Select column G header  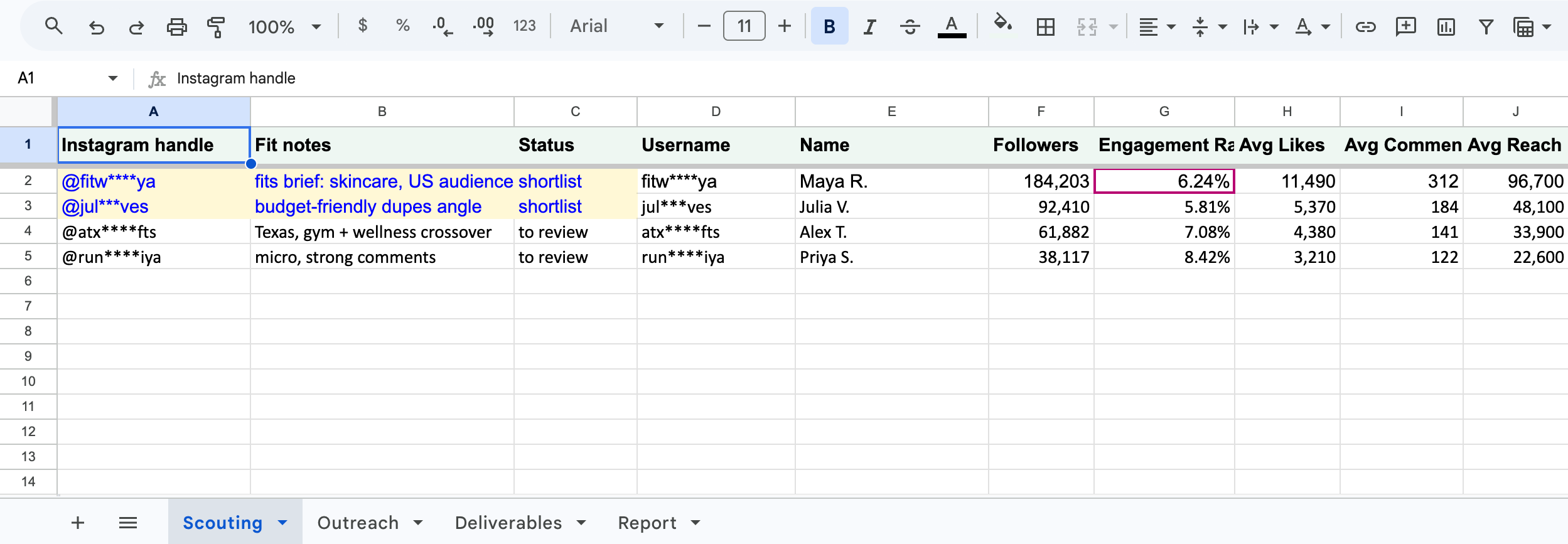[1164, 112]
